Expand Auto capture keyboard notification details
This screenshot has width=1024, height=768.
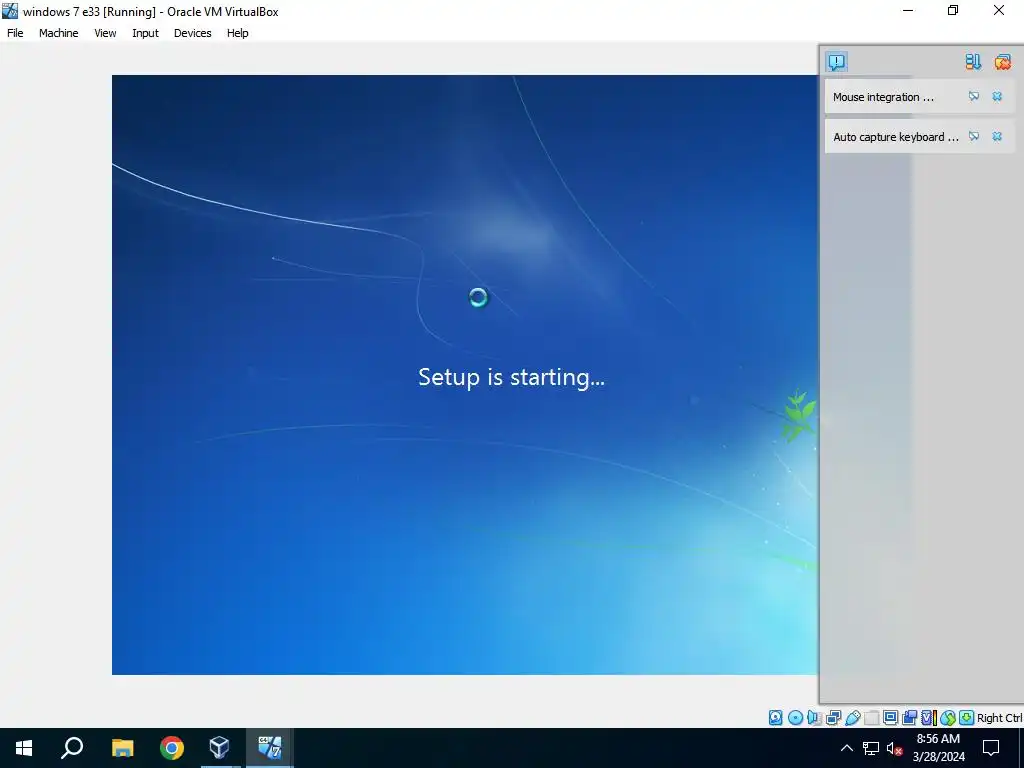click(974, 136)
